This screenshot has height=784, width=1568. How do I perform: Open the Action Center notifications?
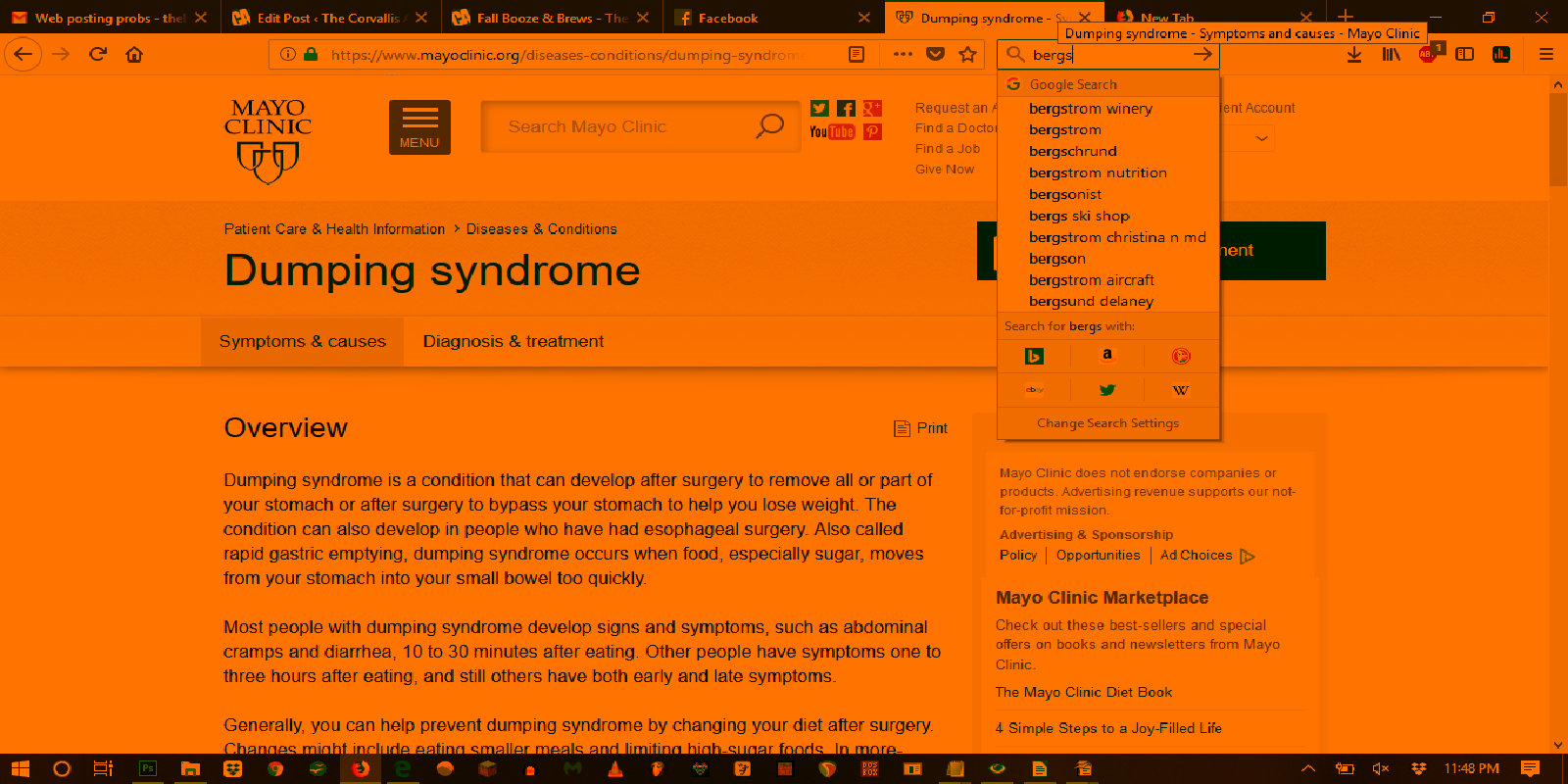pyautogui.click(x=1530, y=768)
